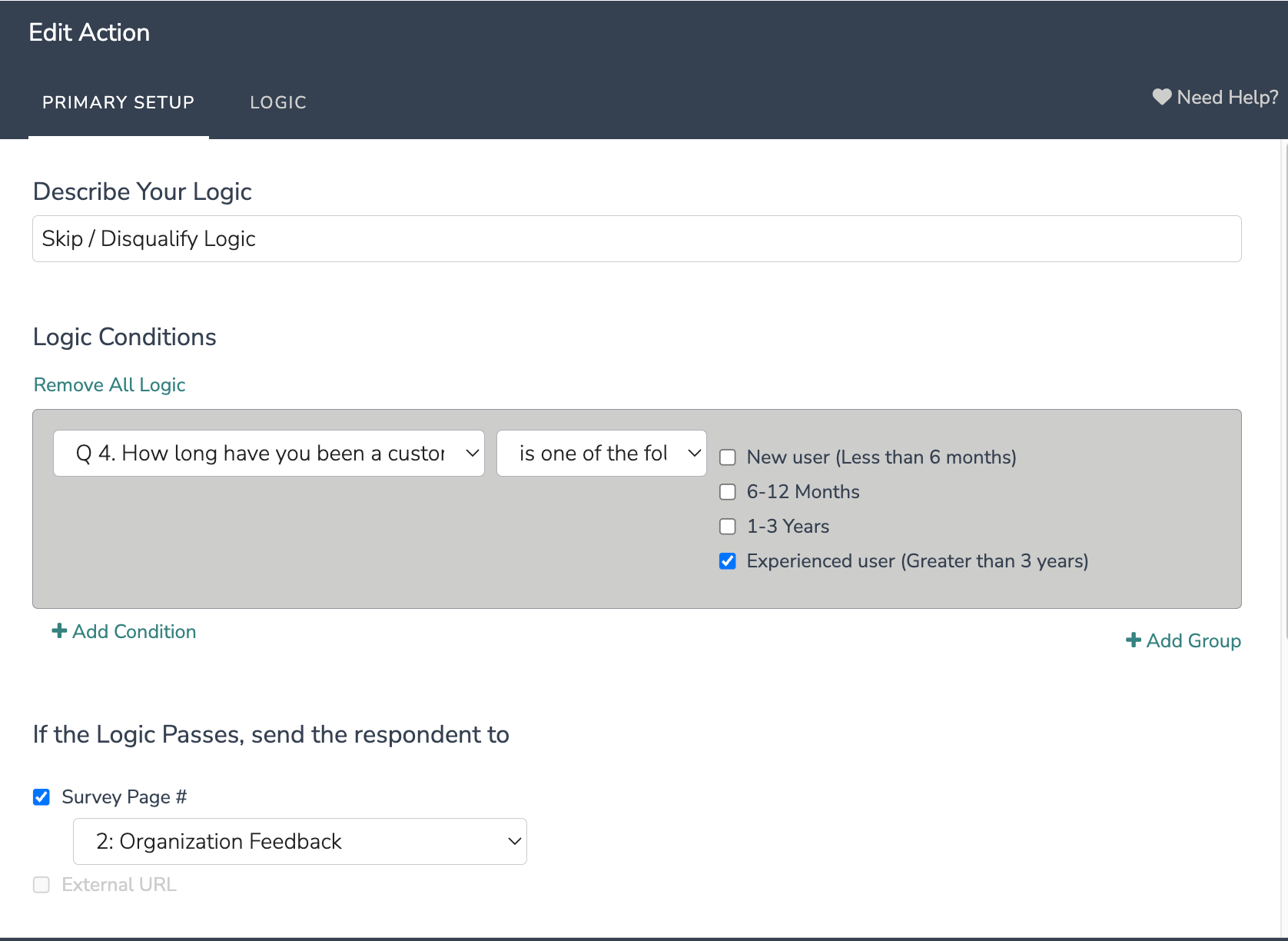Click the heart icon beside Need Help
The height and width of the screenshot is (941, 1288).
tap(1162, 97)
